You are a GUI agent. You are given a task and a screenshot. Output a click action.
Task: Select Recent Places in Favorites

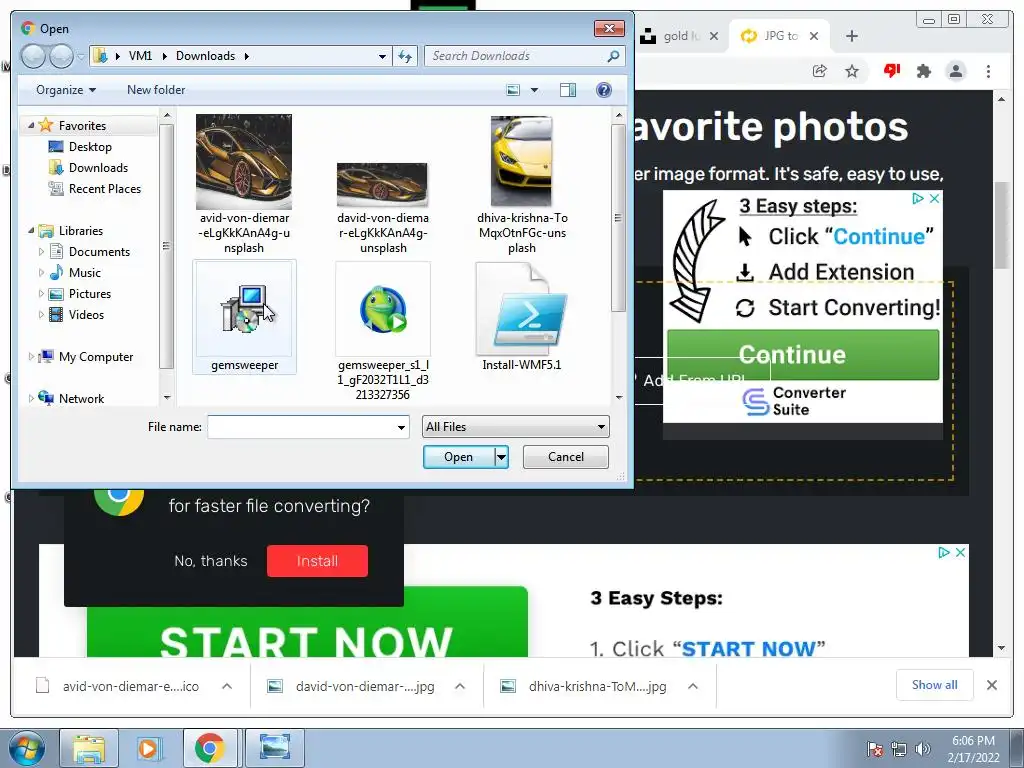[95, 189]
